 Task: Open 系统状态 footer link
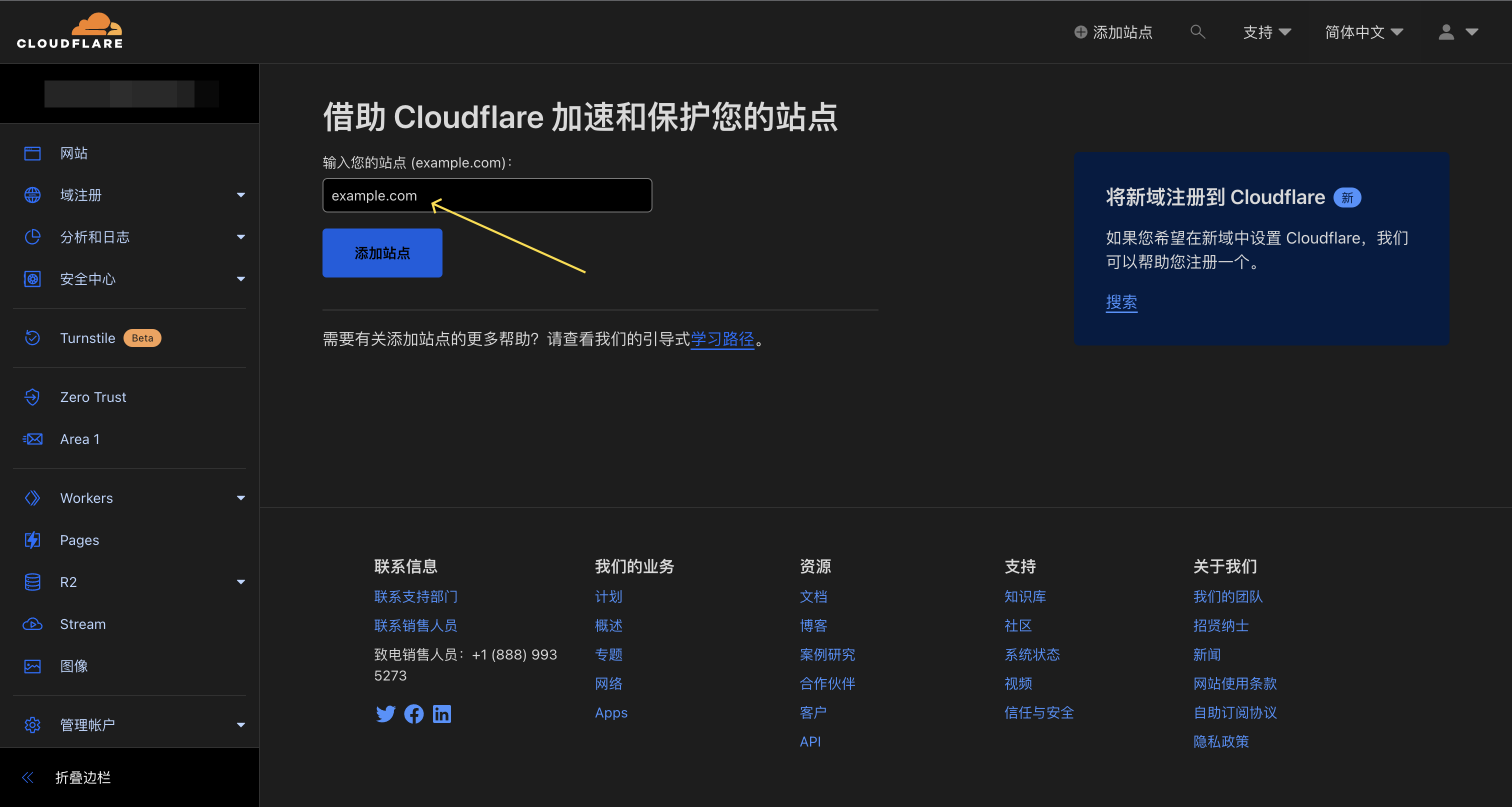[x=1032, y=654]
